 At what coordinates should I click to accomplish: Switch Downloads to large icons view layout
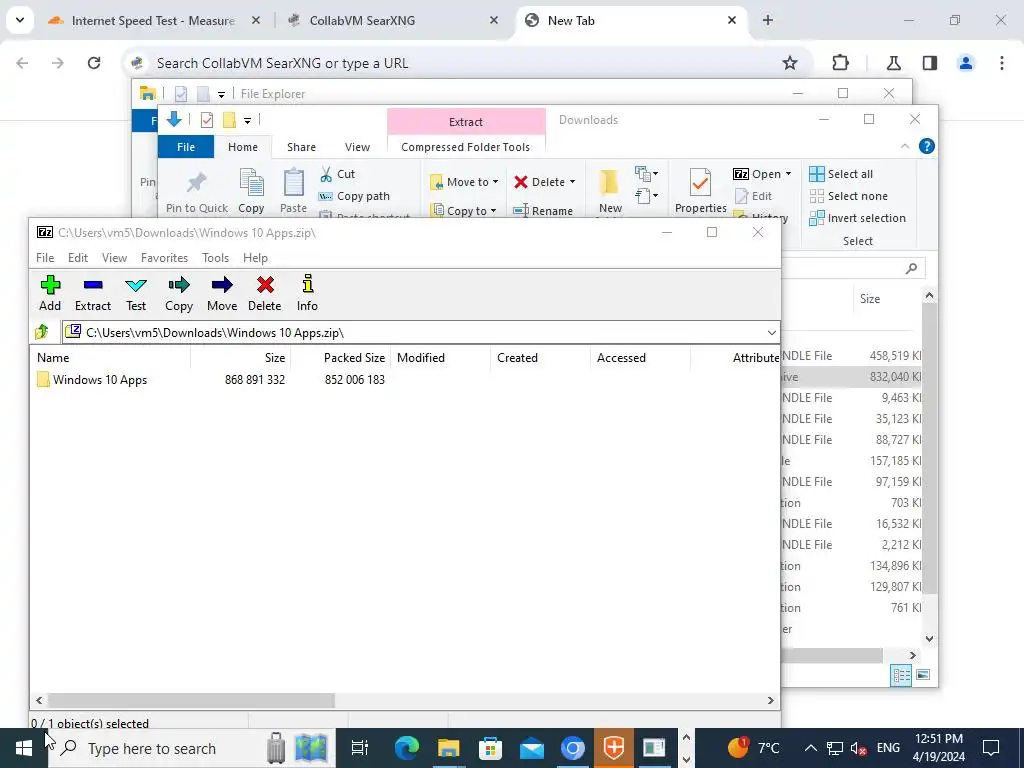pos(923,675)
